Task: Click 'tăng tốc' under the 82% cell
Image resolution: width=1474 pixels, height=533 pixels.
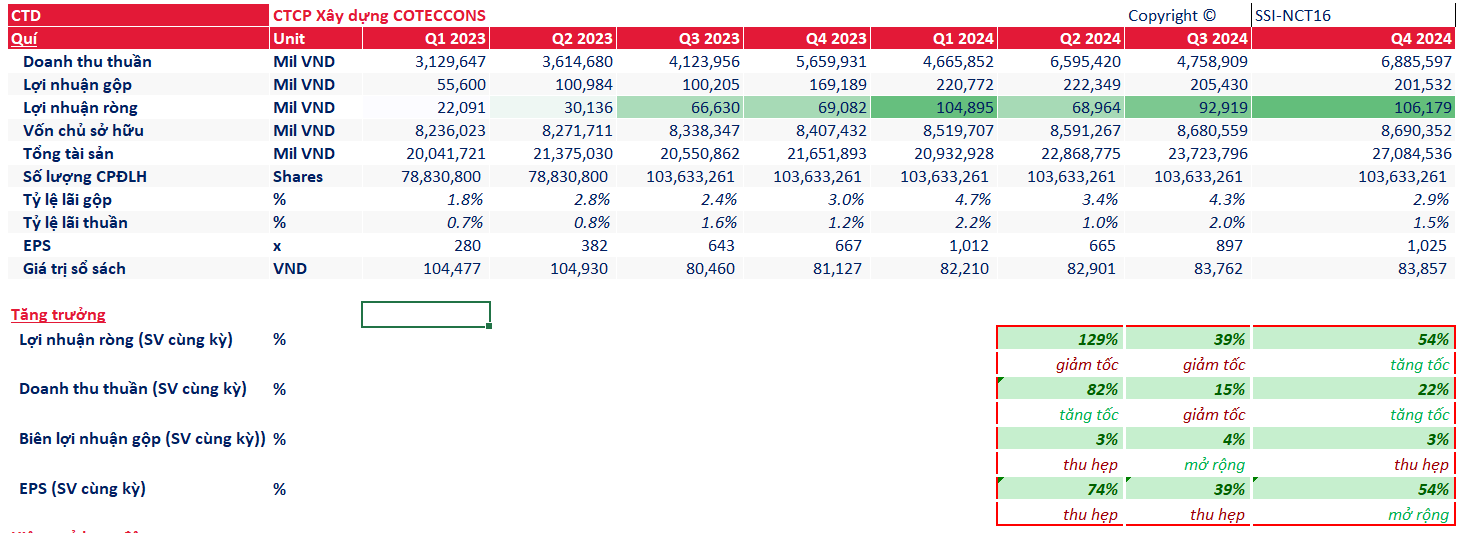Action: coord(1089,415)
